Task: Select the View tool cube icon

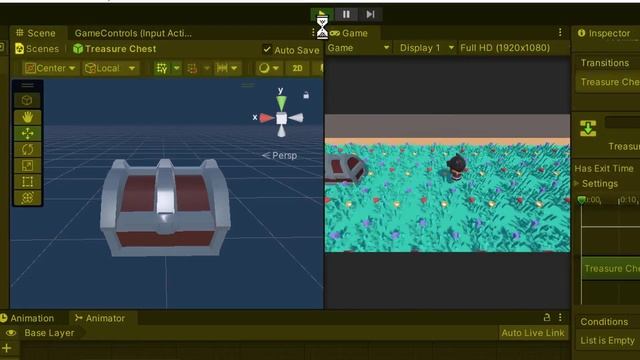Action: 27,100
